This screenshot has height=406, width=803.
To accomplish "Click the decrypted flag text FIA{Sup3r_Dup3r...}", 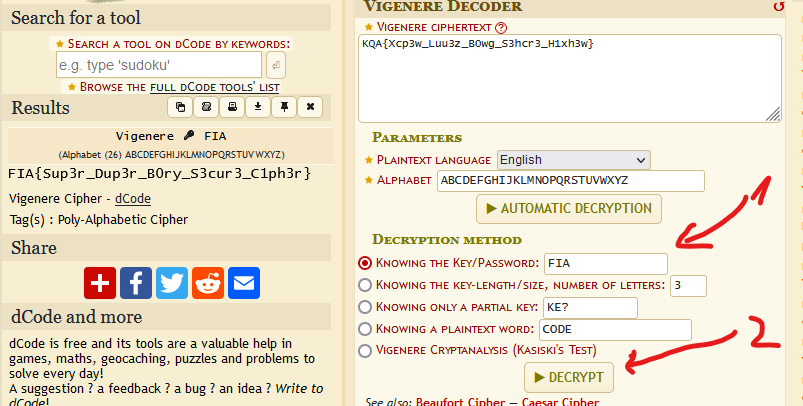I will coord(160,174).
